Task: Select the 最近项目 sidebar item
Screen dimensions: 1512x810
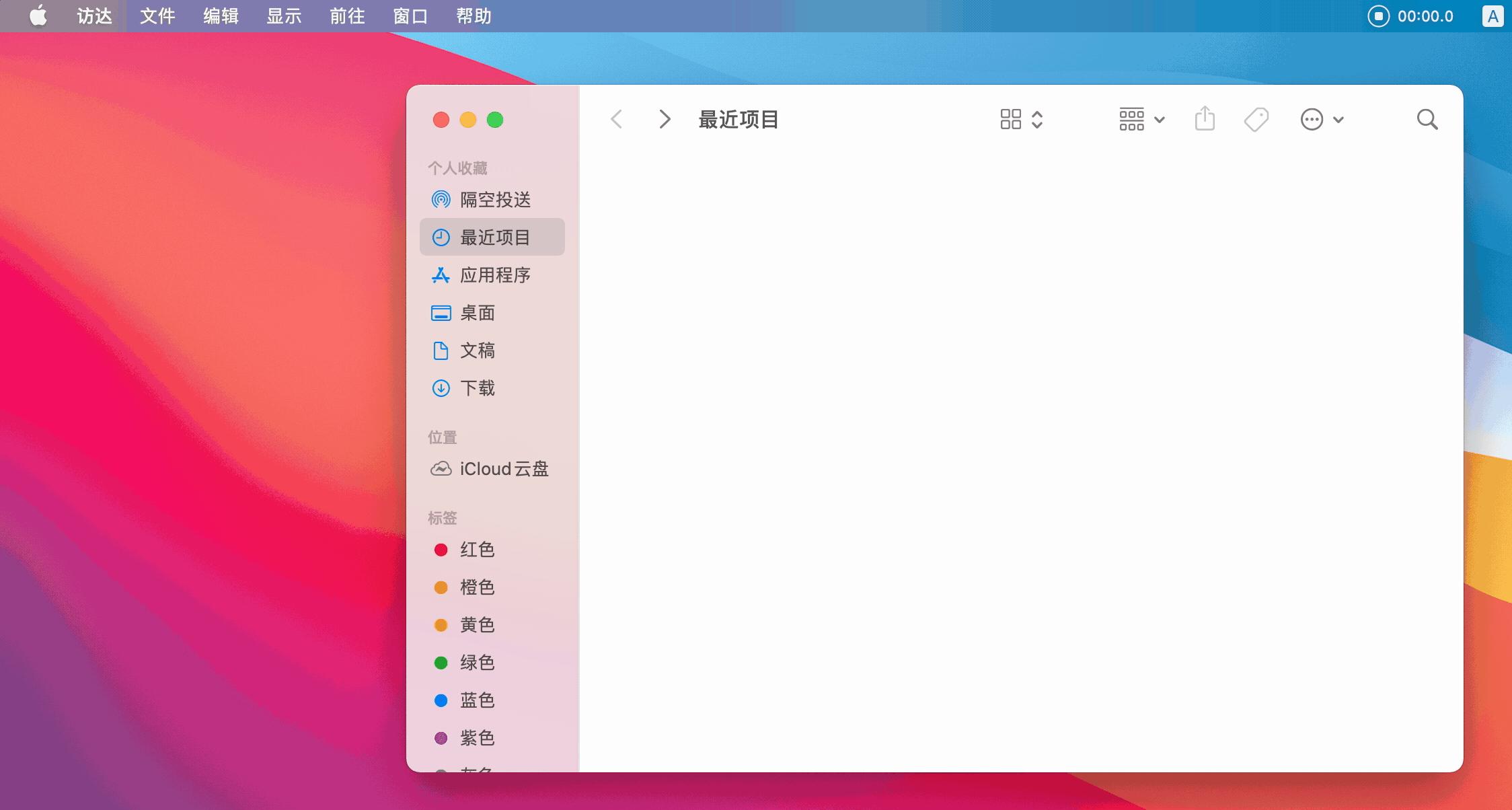Action: tap(494, 237)
